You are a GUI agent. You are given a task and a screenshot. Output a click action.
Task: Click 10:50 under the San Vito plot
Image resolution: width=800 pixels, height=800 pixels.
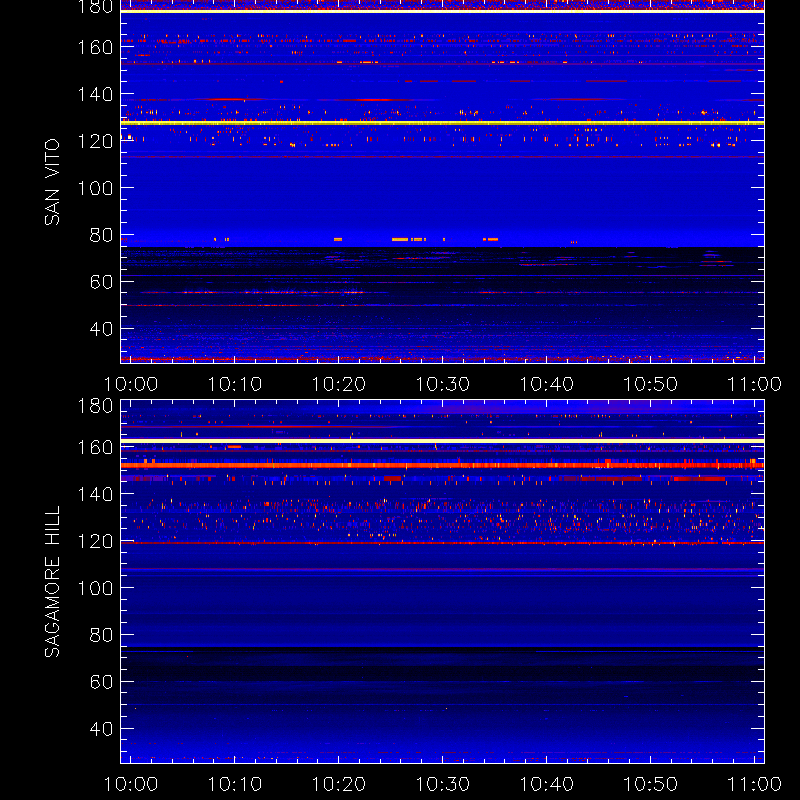coord(651,384)
